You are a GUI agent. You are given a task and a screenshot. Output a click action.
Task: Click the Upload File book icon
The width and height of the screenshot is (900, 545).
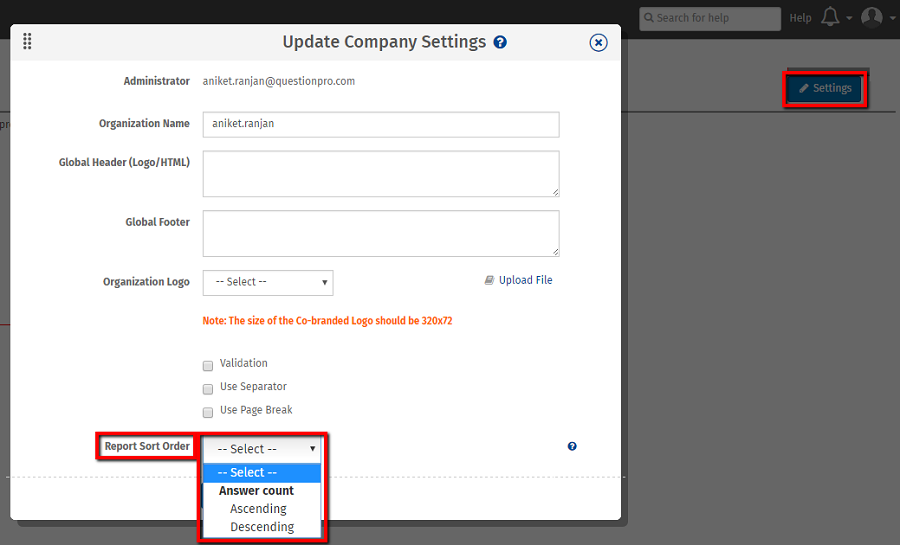489,280
